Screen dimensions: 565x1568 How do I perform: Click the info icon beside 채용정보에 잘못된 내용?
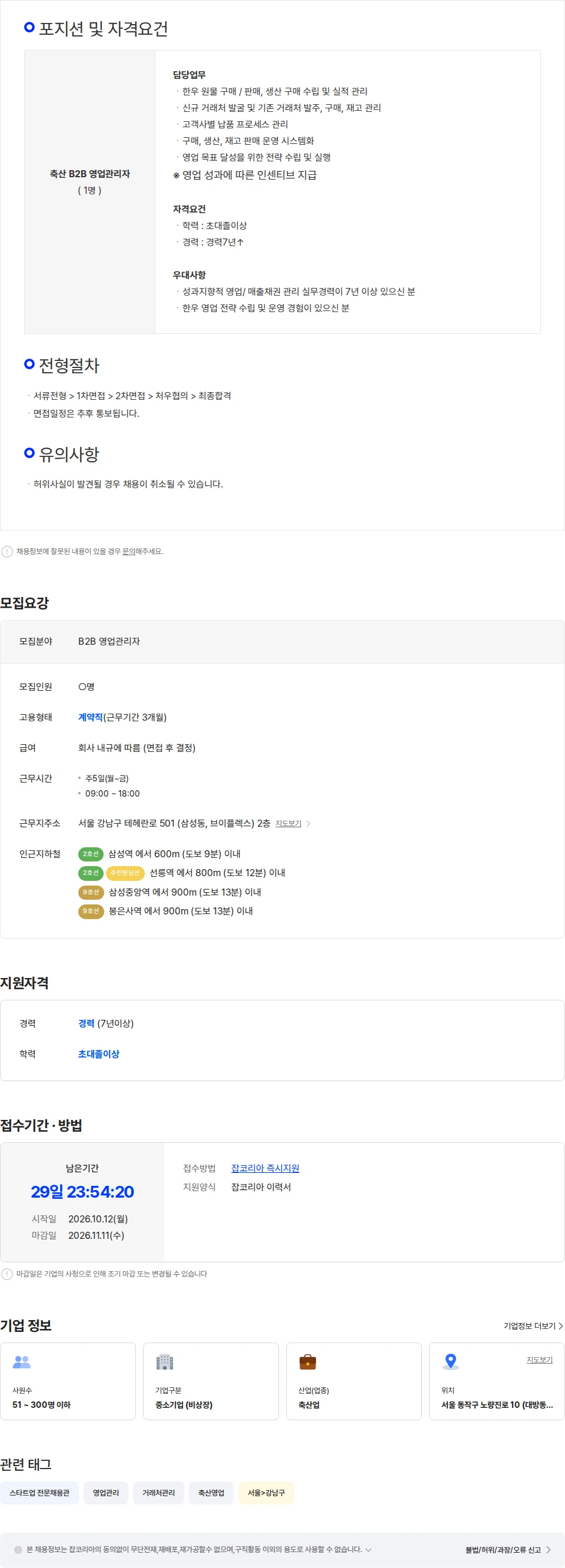[7, 552]
